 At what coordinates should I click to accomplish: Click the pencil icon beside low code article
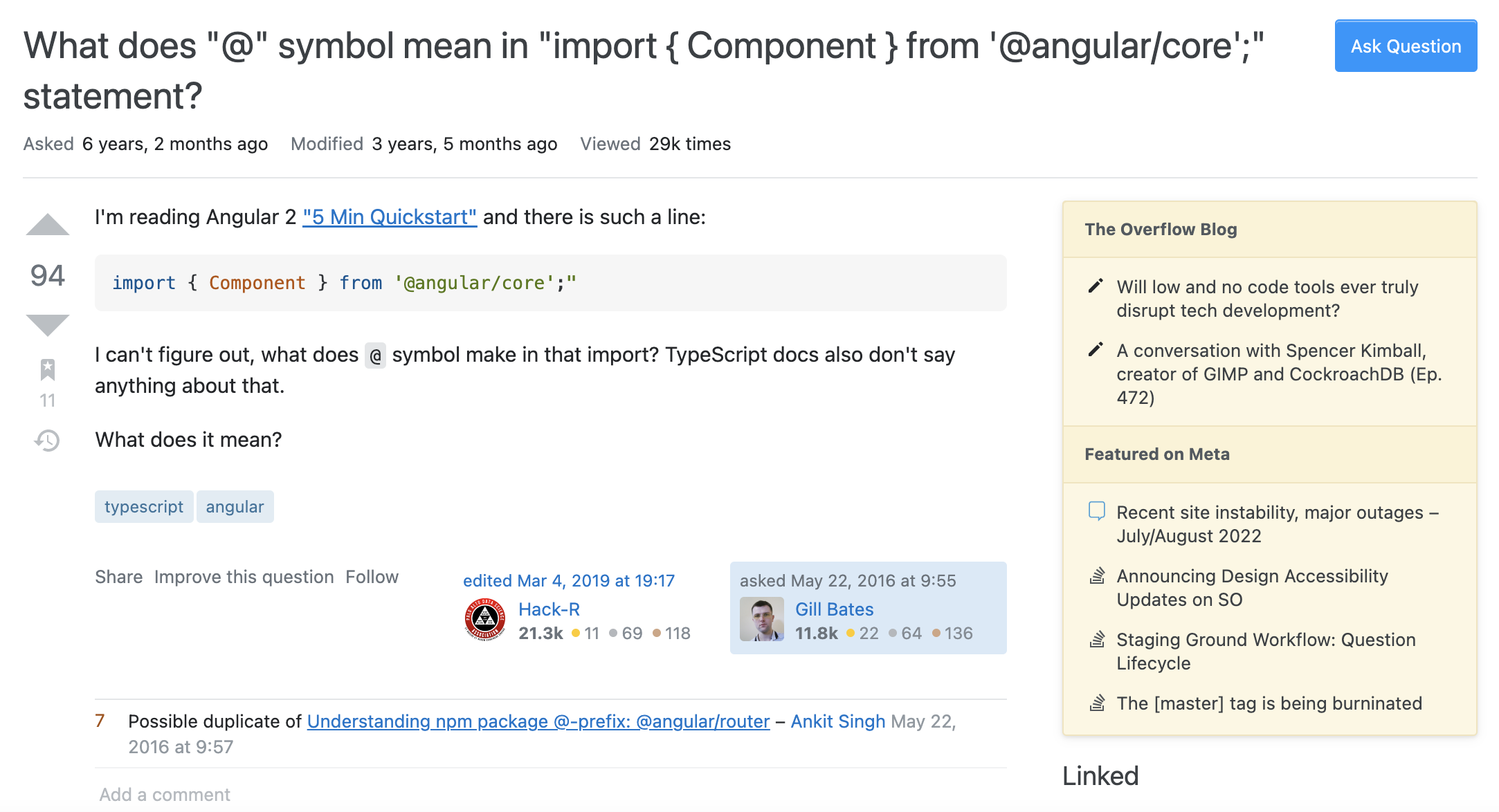[1096, 286]
